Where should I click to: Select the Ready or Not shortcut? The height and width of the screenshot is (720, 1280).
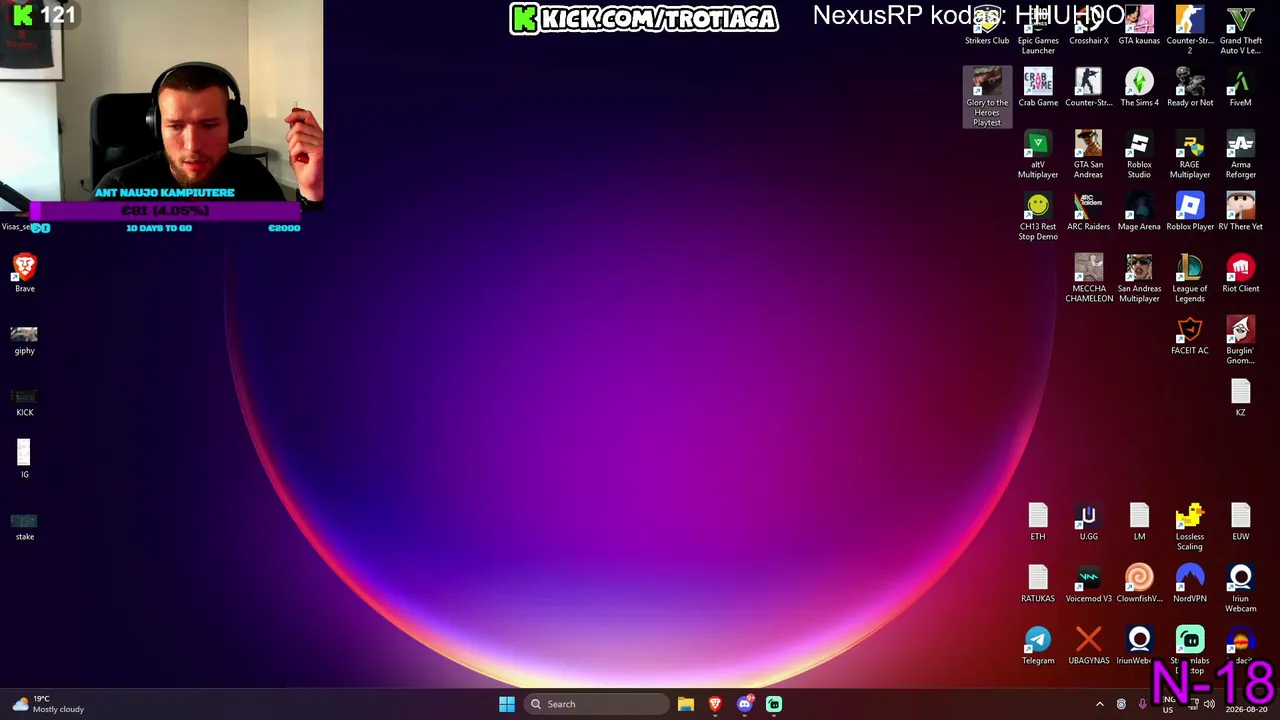coord(1190,88)
